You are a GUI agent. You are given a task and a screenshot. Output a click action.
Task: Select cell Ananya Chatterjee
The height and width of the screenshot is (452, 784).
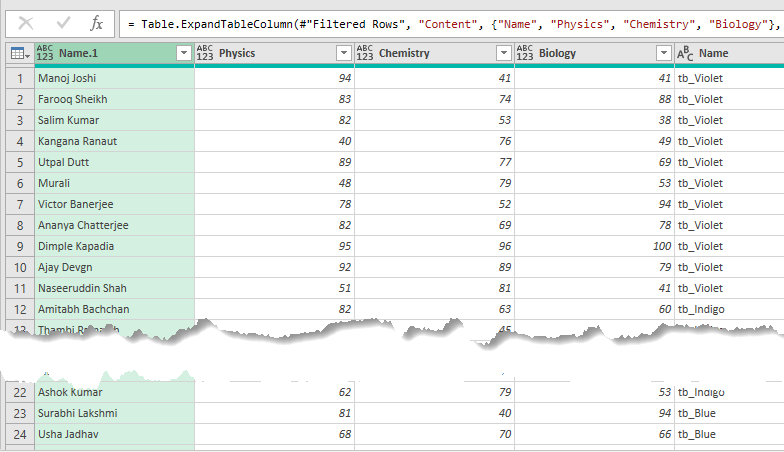click(x=114, y=225)
